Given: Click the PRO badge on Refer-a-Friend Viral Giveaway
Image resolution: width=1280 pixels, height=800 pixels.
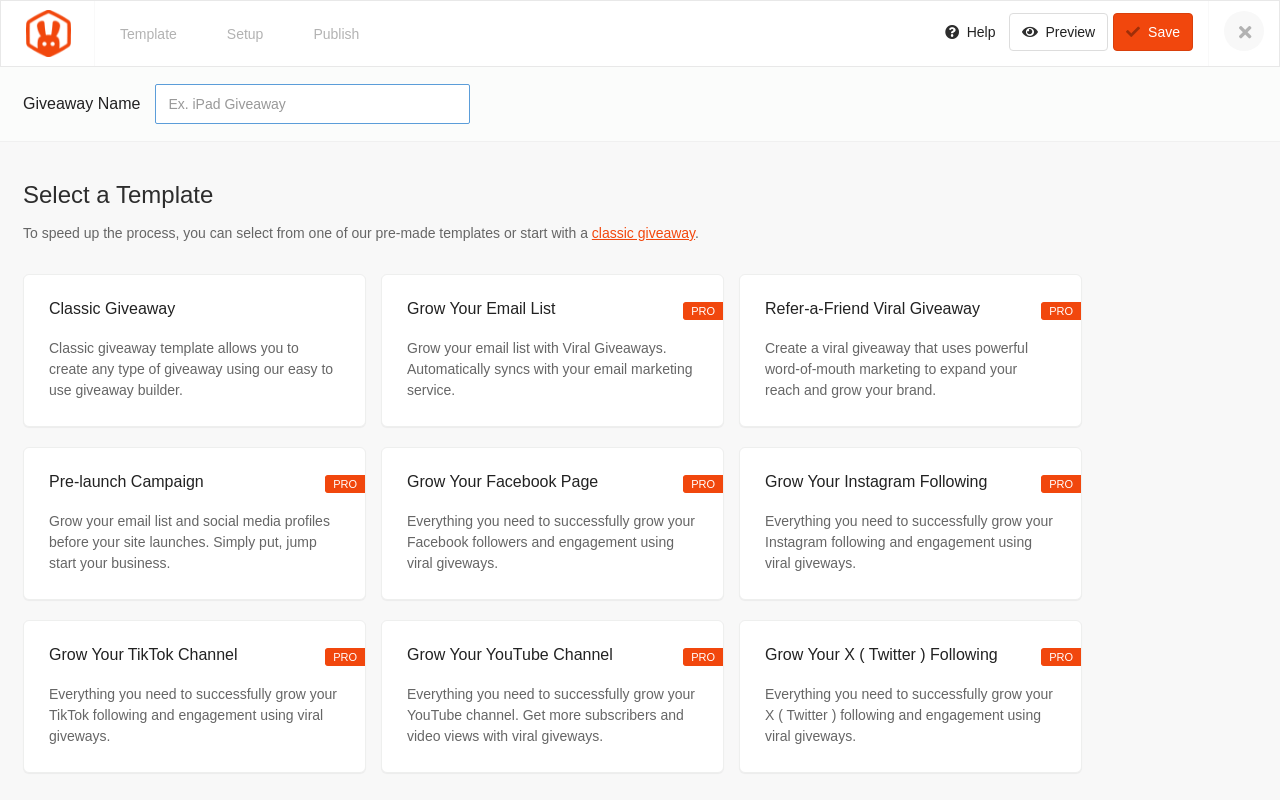Looking at the screenshot, I should click(1061, 311).
